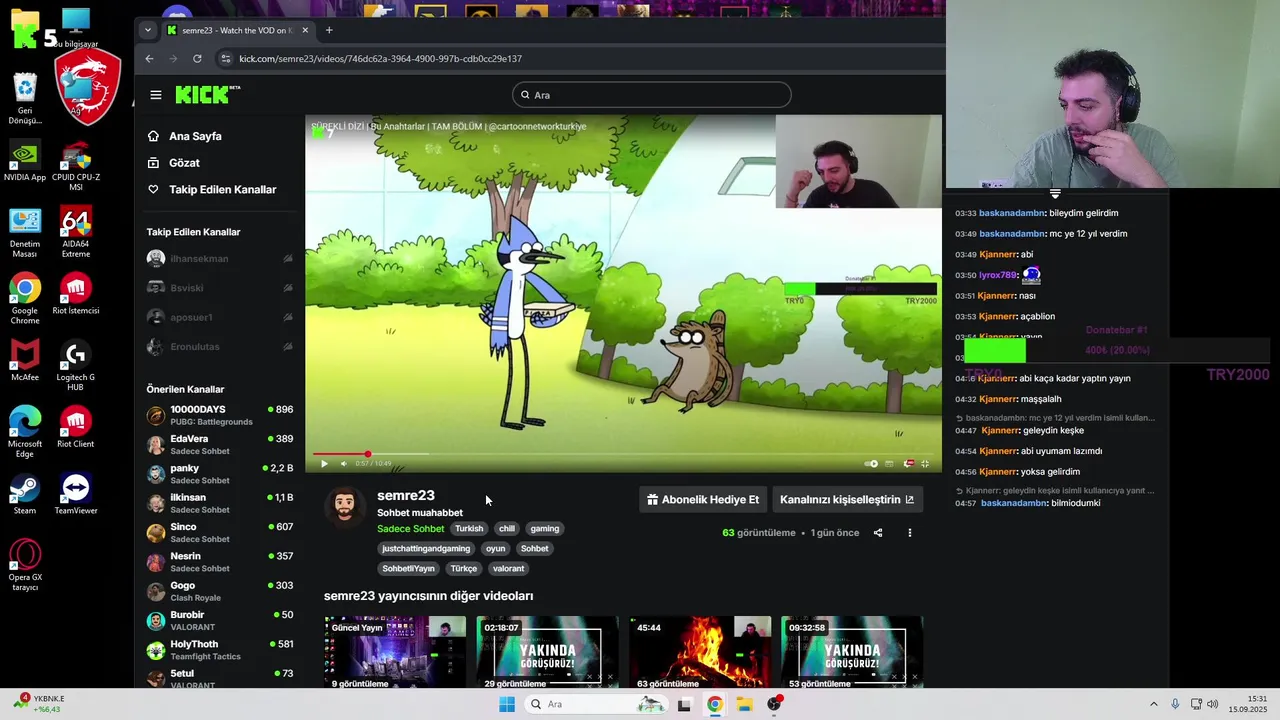Click Abonelik Hediye Et button
This screenshot has width=1280, height=720.
click(x=703, y=499)
